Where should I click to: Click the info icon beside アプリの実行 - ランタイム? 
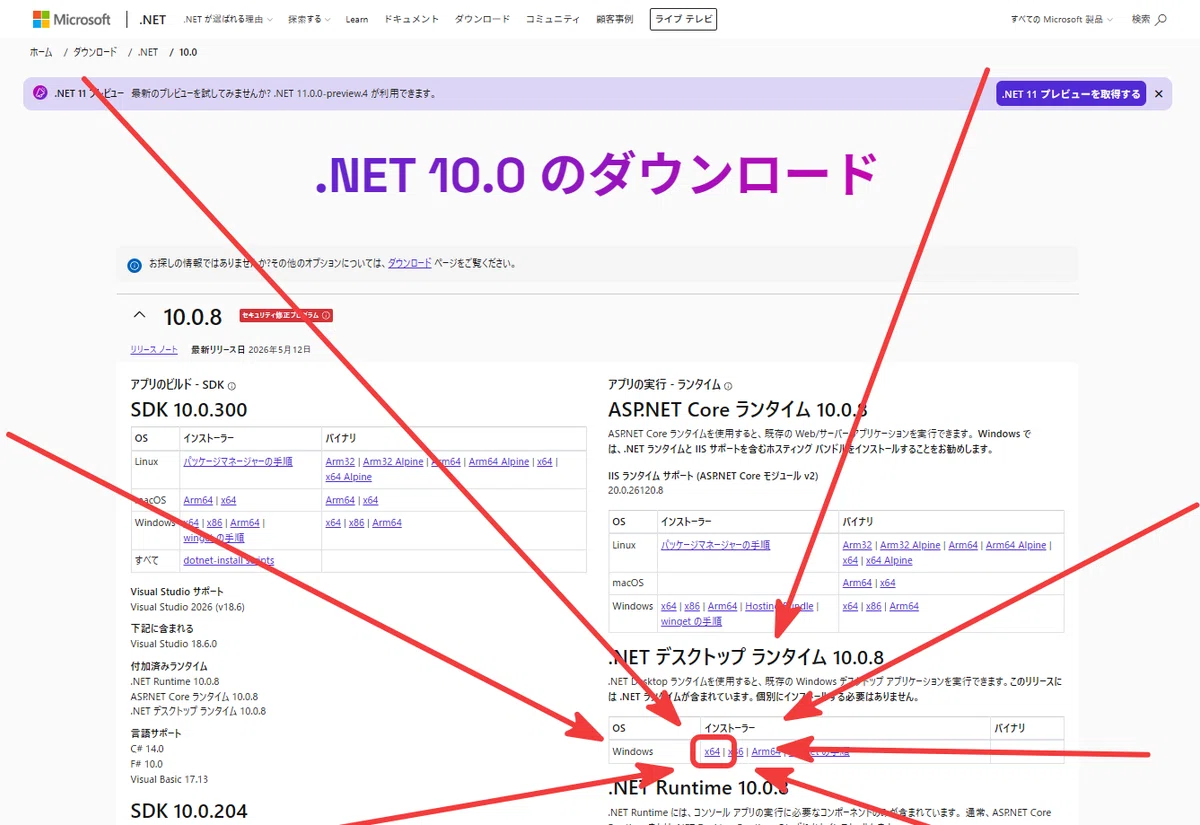728,386
